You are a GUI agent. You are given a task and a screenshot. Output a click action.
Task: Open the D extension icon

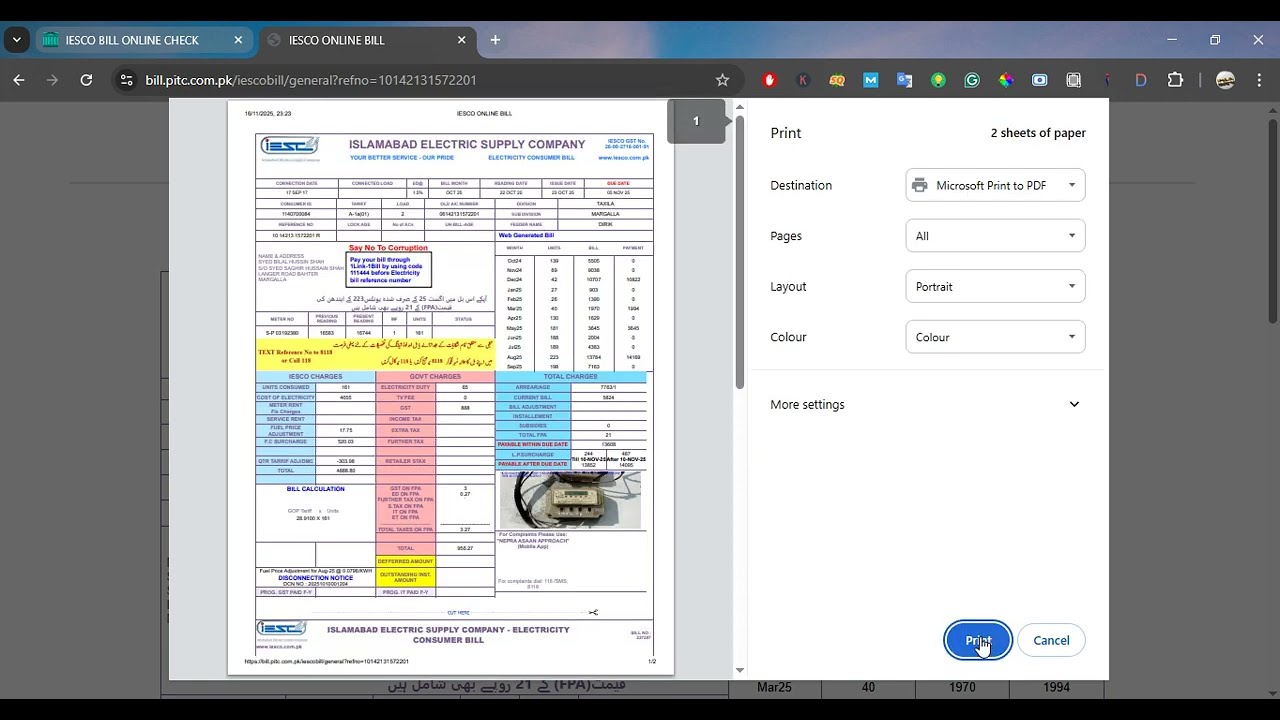1141,80
